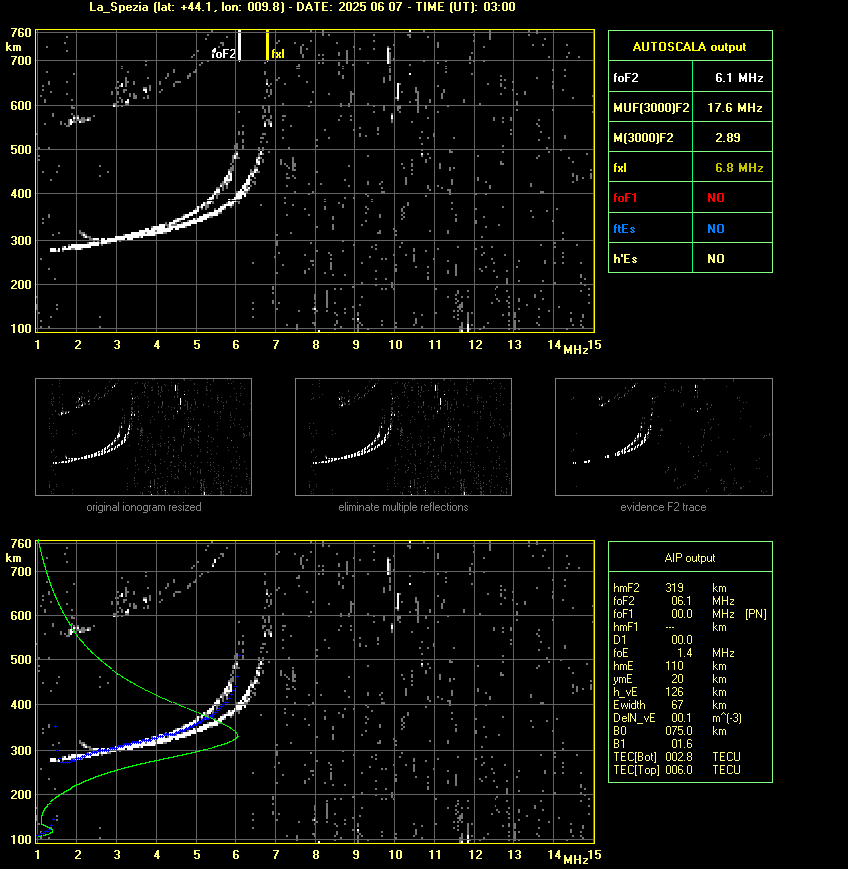Click the 'evidence F2 trace' caption
This screenshot has width=848, height=869.
(x=663, y=507)
